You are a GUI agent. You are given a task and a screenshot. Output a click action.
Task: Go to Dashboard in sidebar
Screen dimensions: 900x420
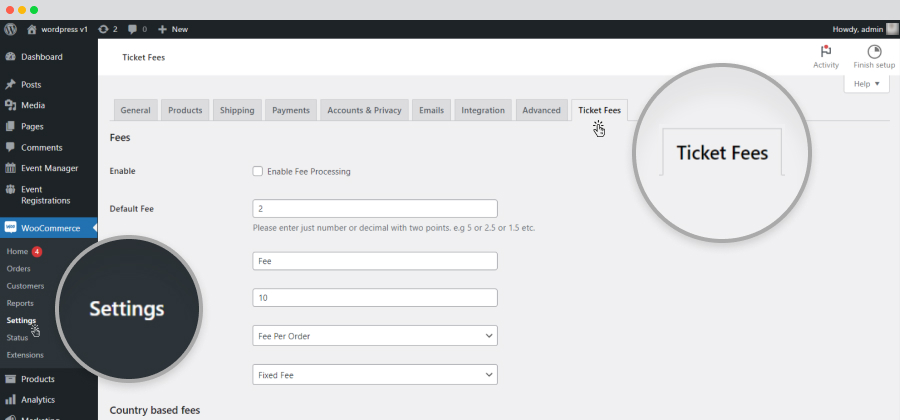click(x=42, y=57)
